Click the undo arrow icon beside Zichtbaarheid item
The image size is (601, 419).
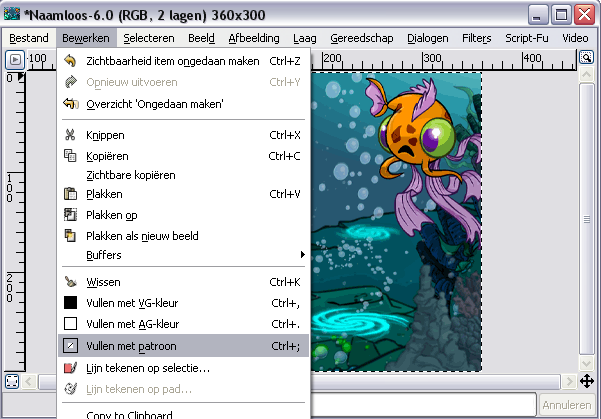click(x=70, y=61)
